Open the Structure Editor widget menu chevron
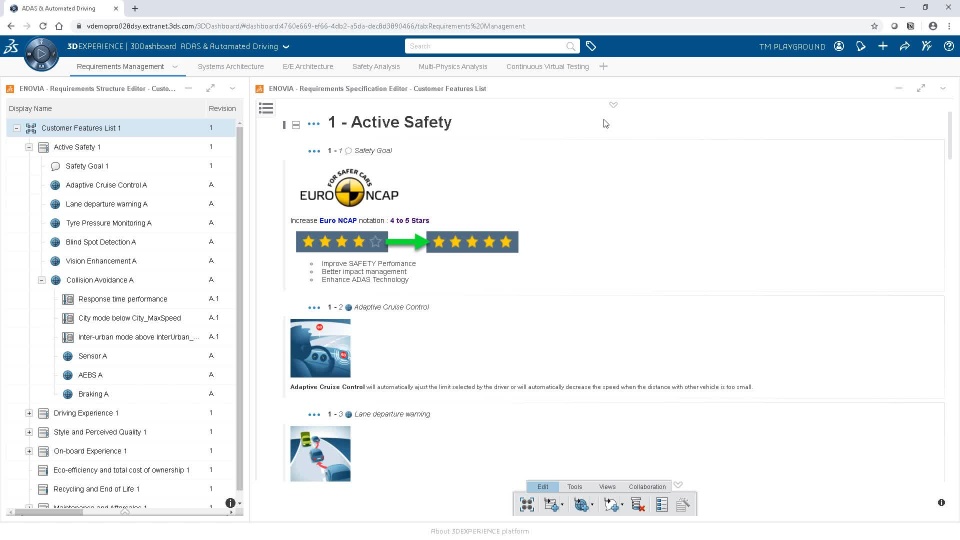This screenshot has width=960, height=540. [x=233, y=88]
